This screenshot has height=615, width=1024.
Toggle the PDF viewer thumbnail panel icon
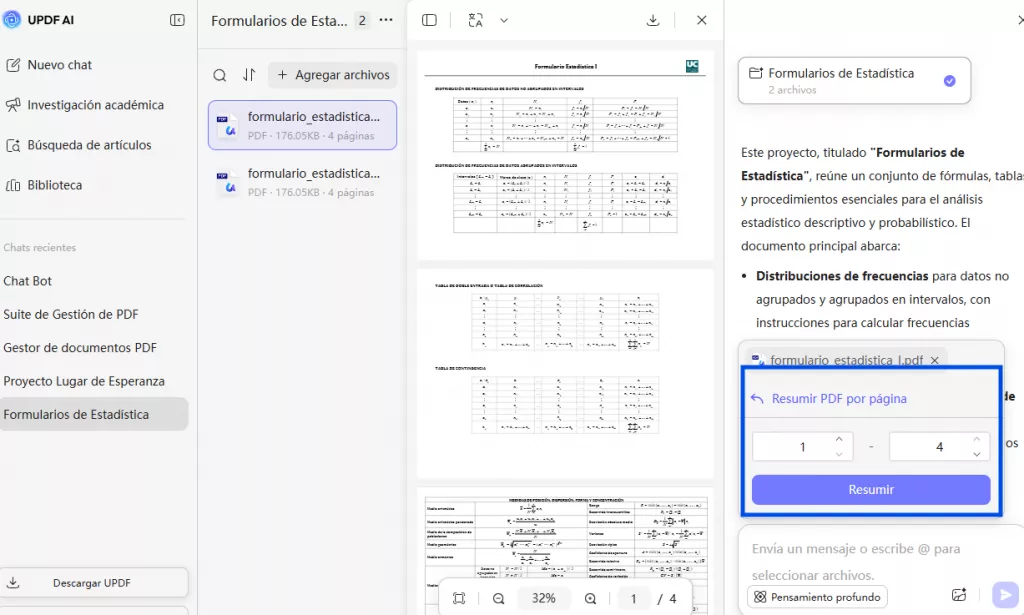pos(429,20)
